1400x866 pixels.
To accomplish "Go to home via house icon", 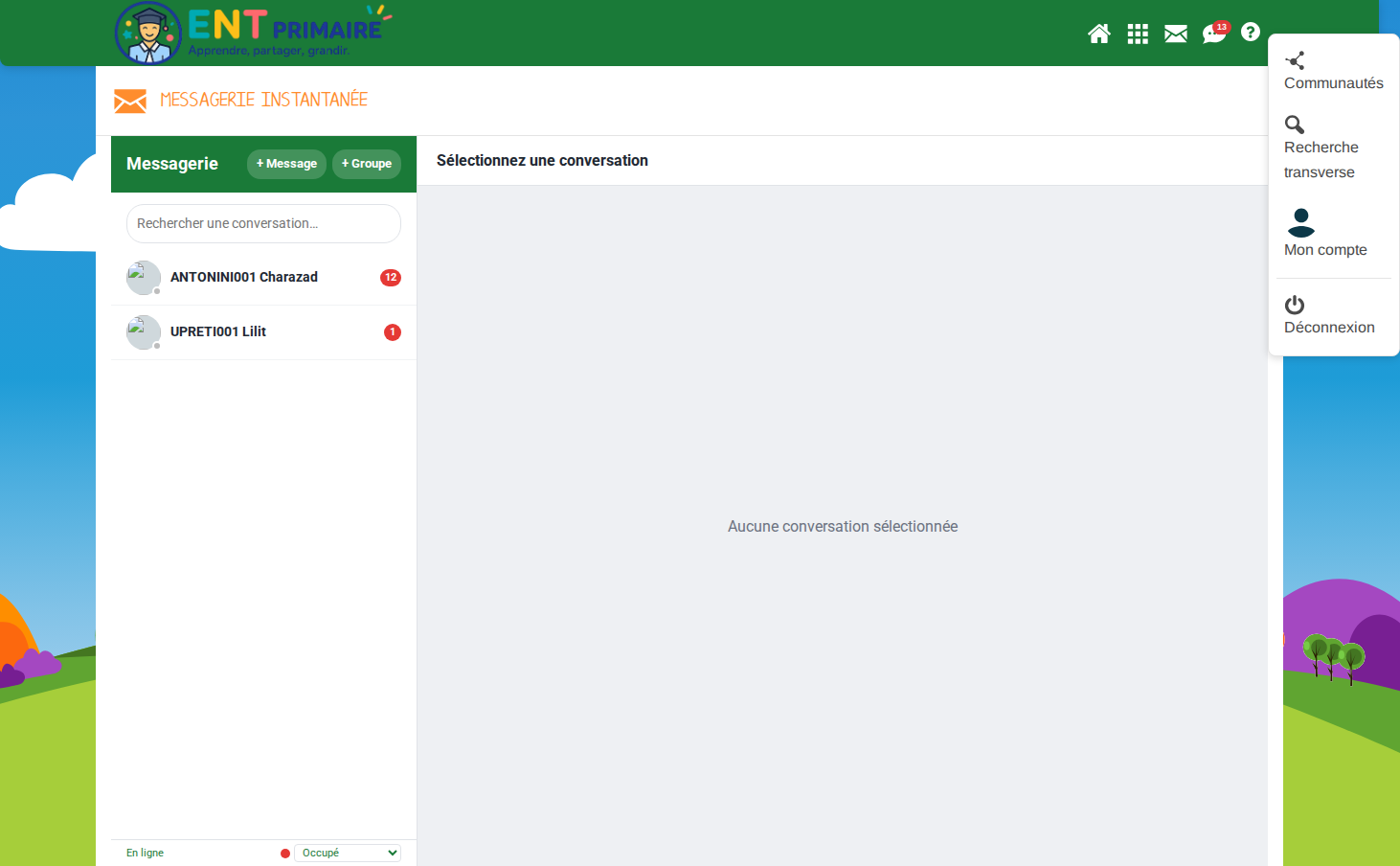I will pos(1099,34).
